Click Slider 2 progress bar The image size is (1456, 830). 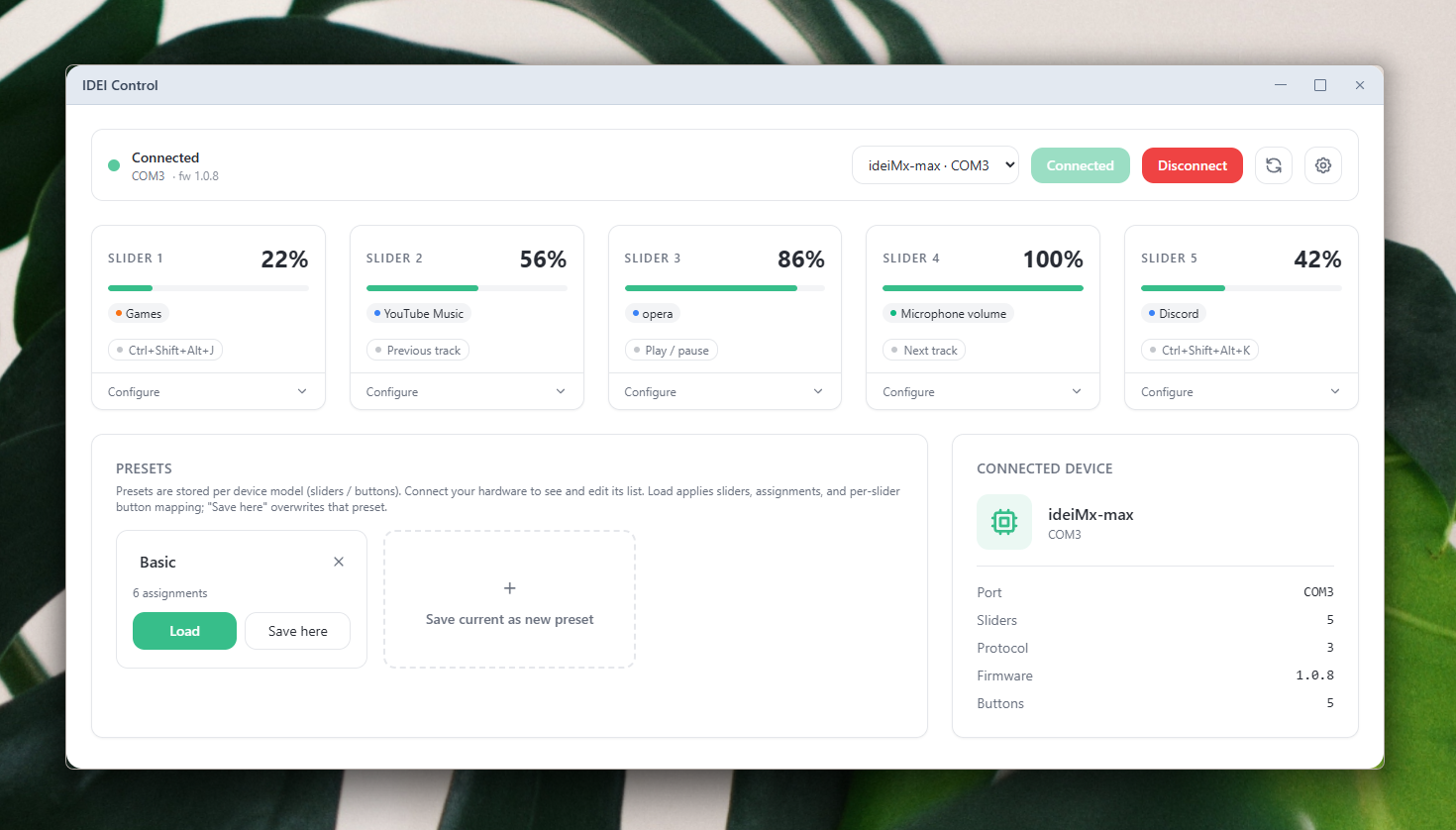coord(467,288)
